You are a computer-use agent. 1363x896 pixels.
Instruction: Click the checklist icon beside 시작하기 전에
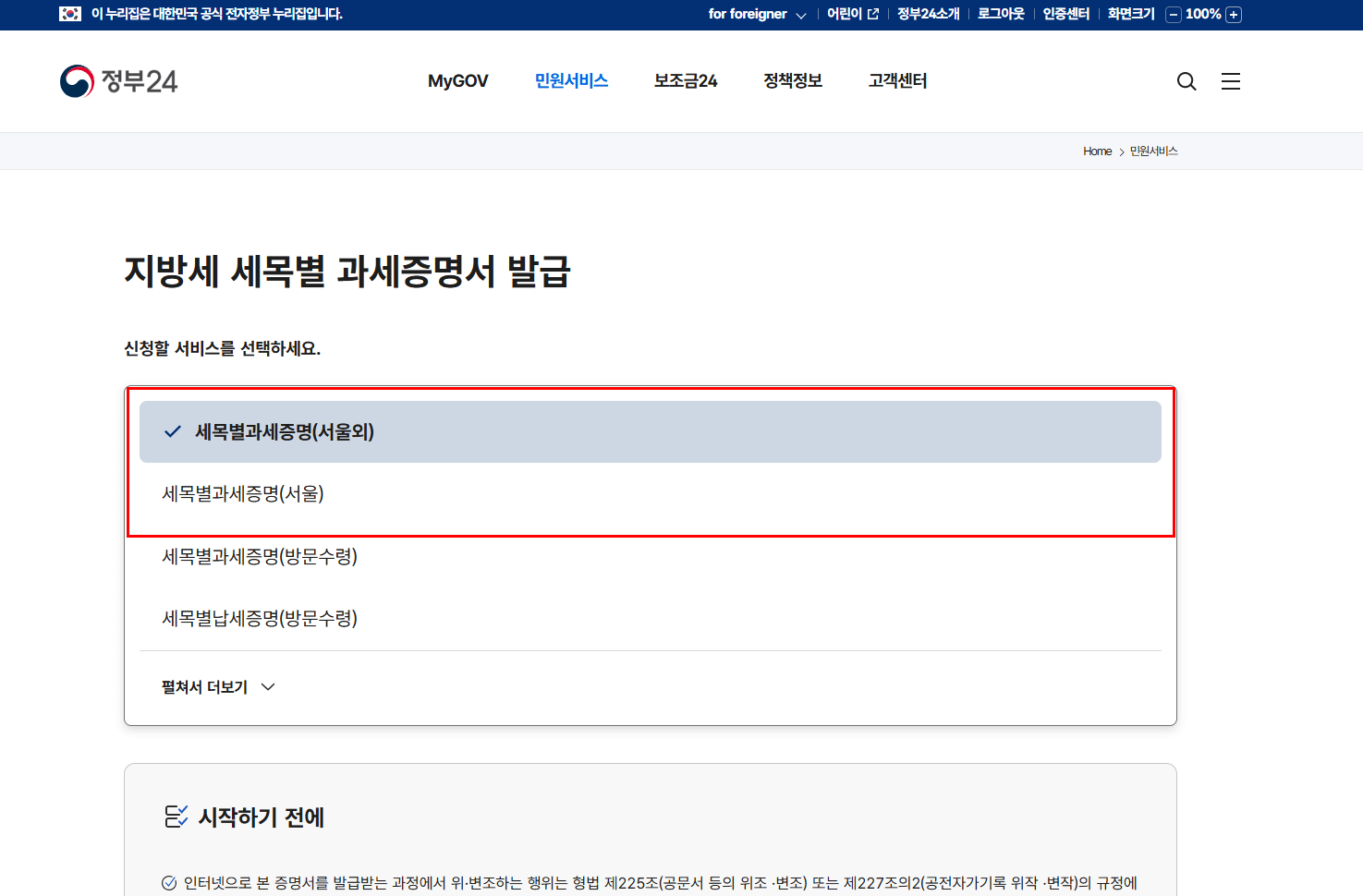tap(176, 817)
